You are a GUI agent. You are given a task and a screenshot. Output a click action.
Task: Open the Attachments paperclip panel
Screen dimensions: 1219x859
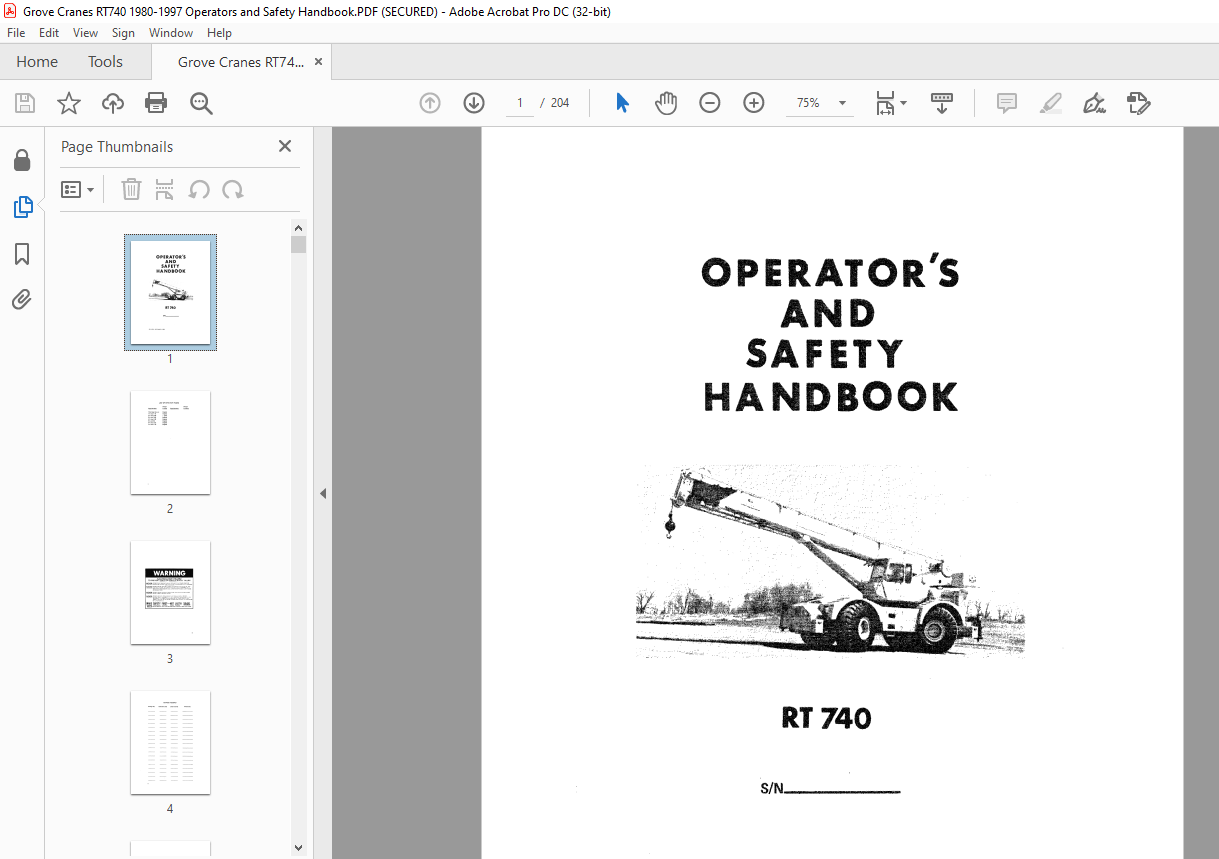pos(22,299)
